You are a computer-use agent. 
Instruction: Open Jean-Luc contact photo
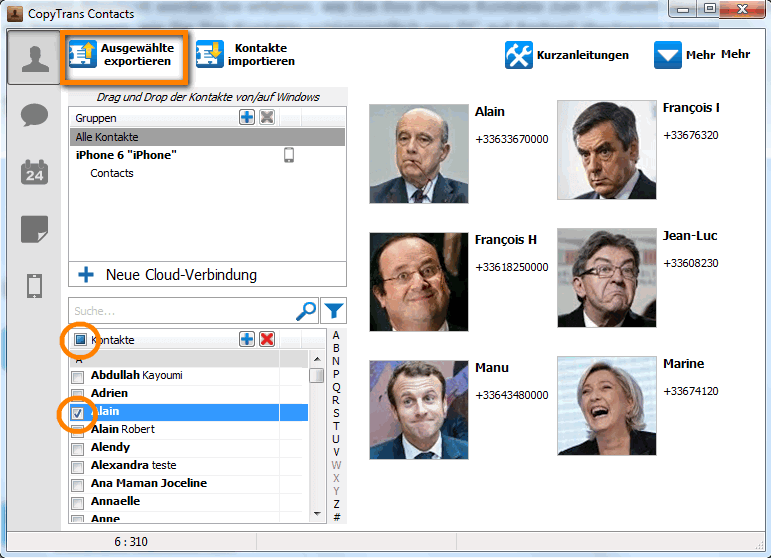click(606, 278)
